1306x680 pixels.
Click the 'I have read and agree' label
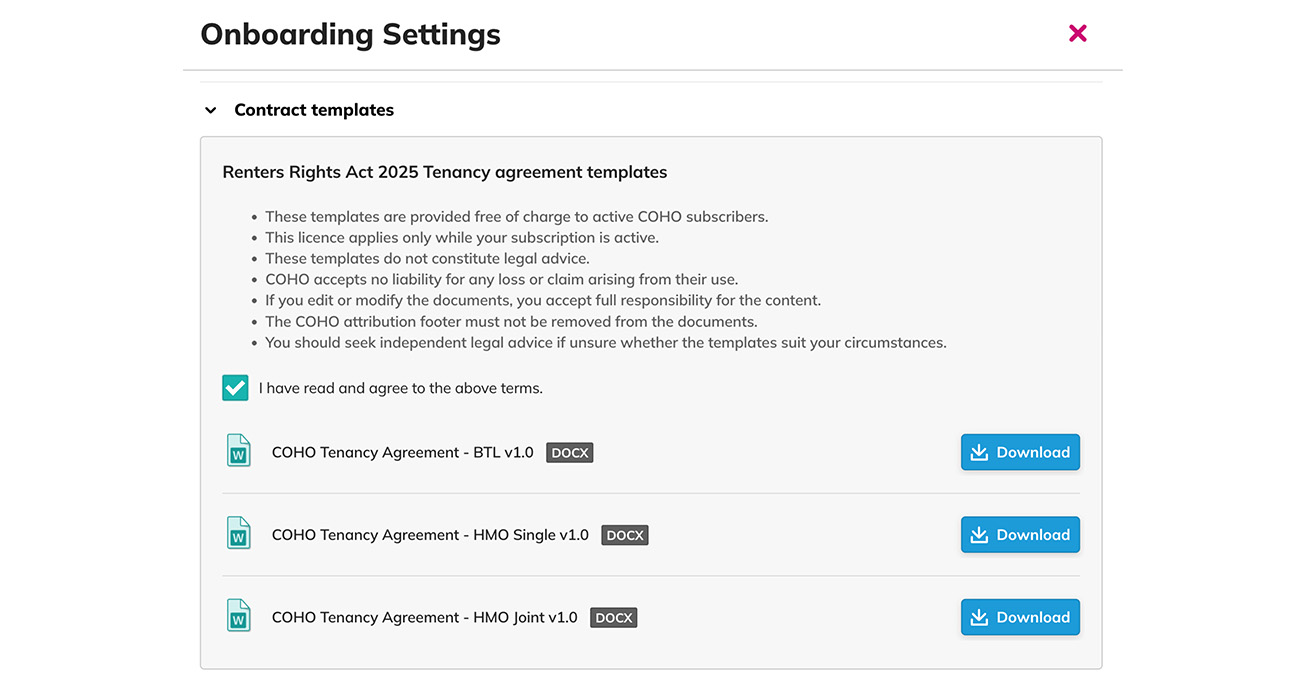[400, 388]
